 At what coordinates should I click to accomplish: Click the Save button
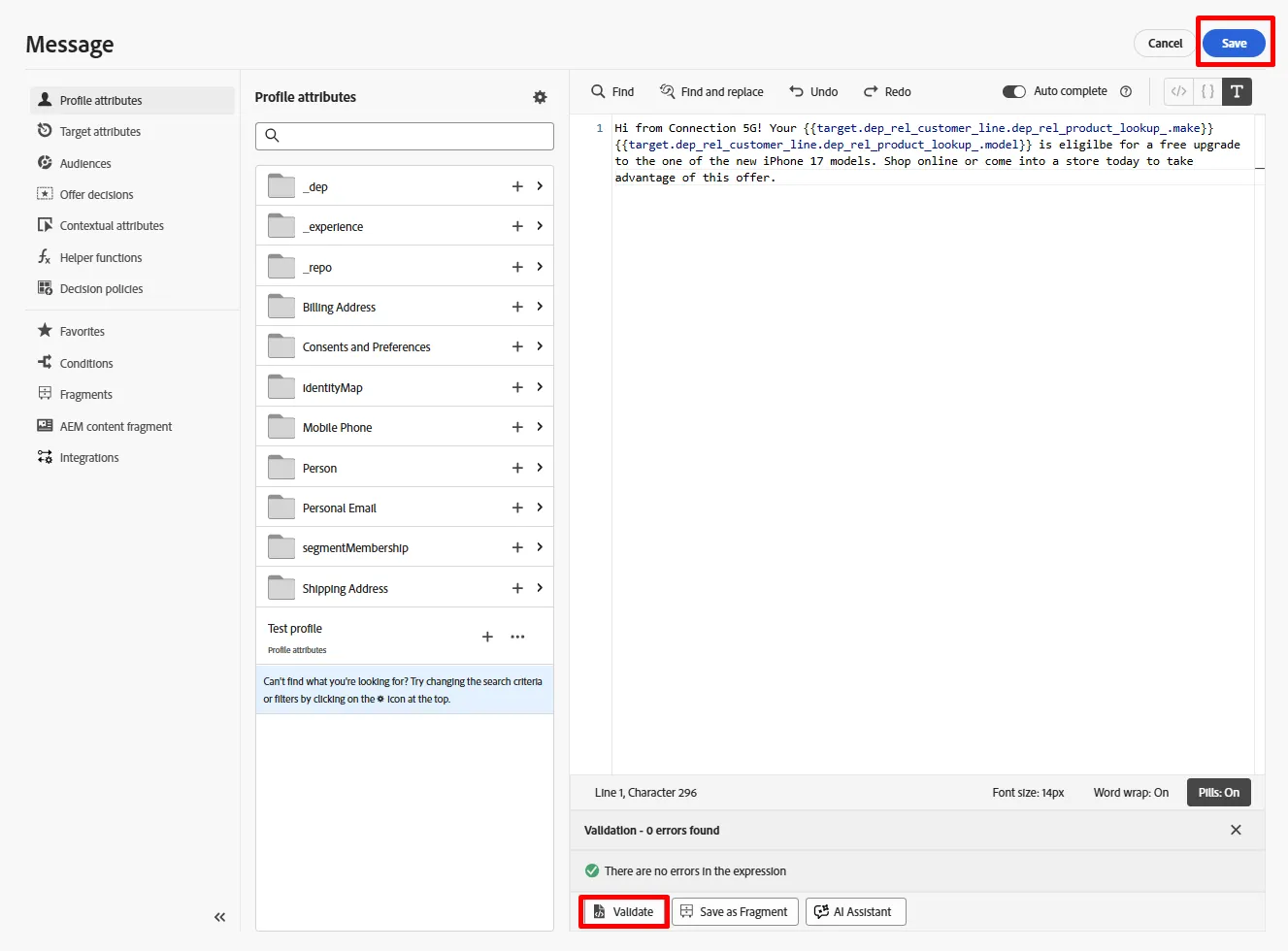[1234, 43]
